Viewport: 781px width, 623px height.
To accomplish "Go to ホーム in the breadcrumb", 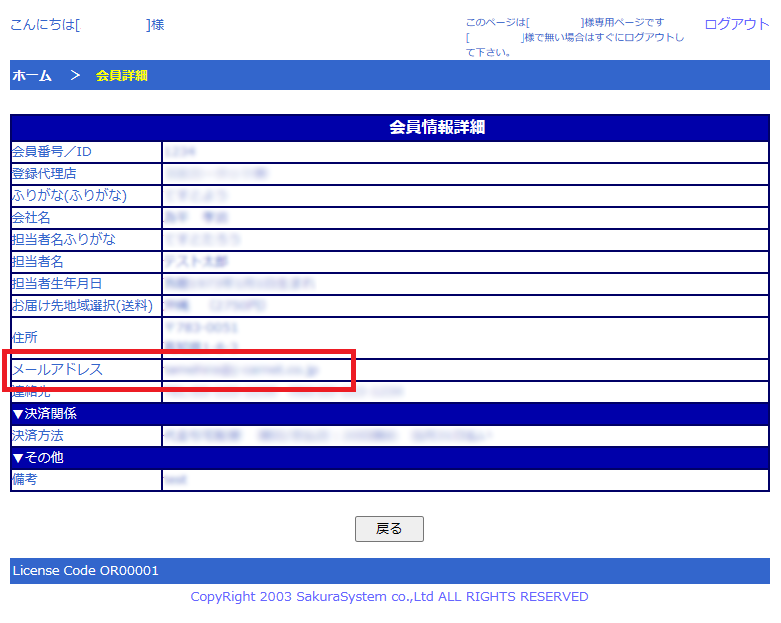I will click(32, 75).
